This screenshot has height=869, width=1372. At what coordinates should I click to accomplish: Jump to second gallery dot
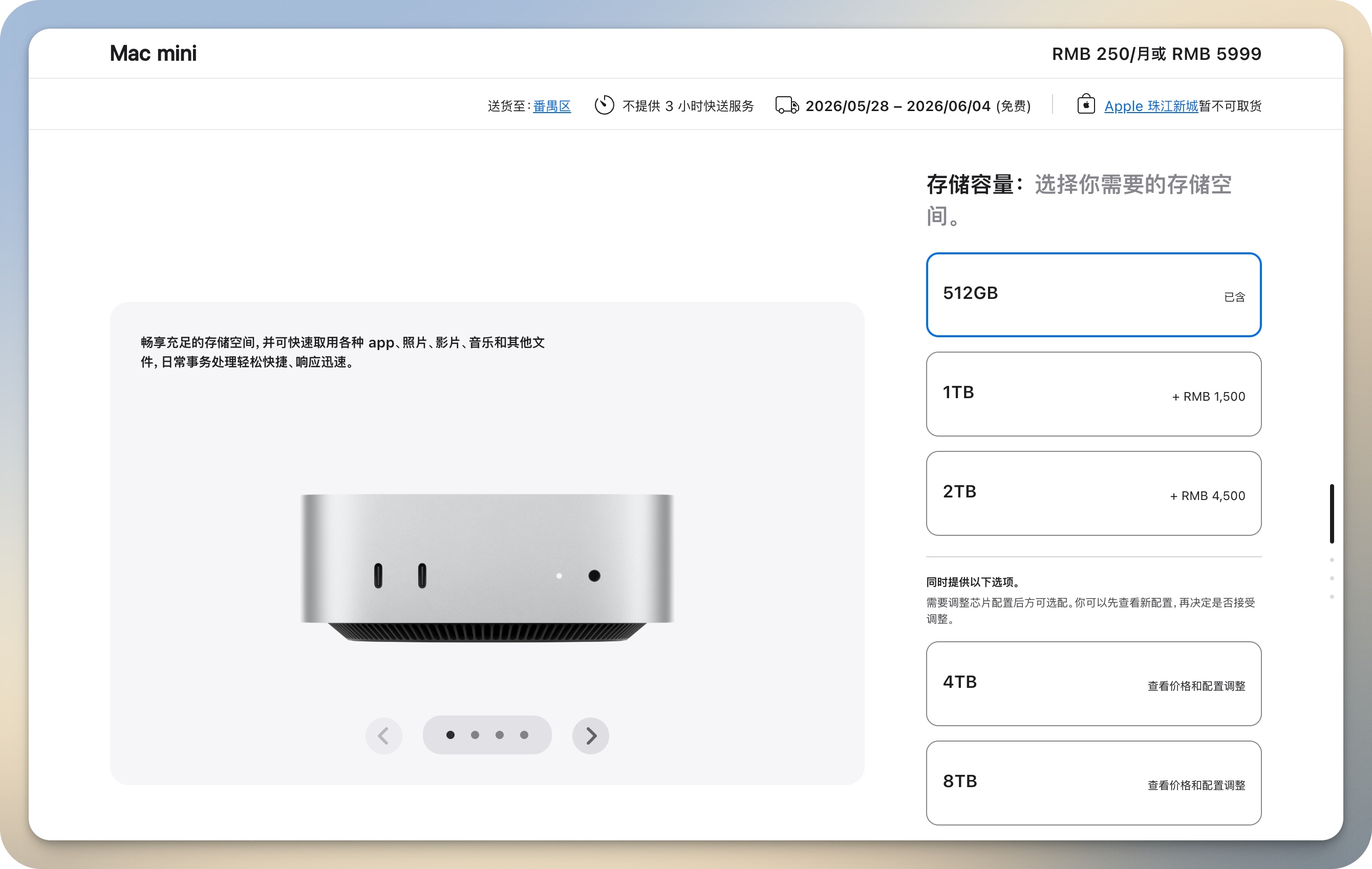click(x=475, y=735)
